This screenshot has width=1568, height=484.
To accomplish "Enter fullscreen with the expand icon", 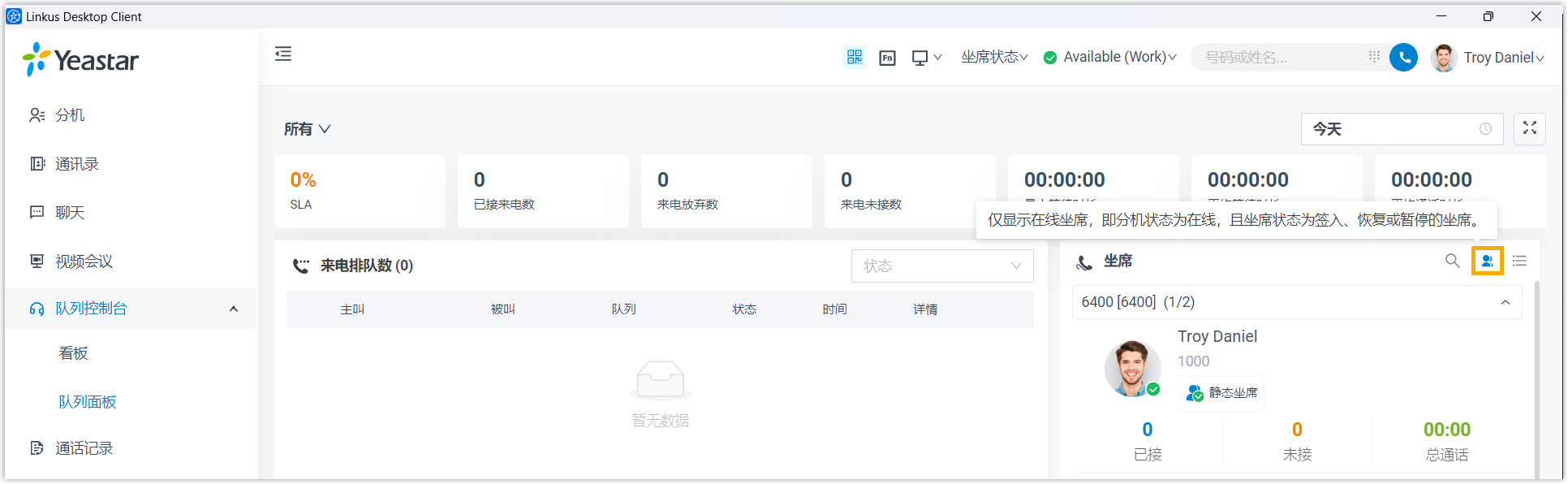I will (x=1529, y=128).
